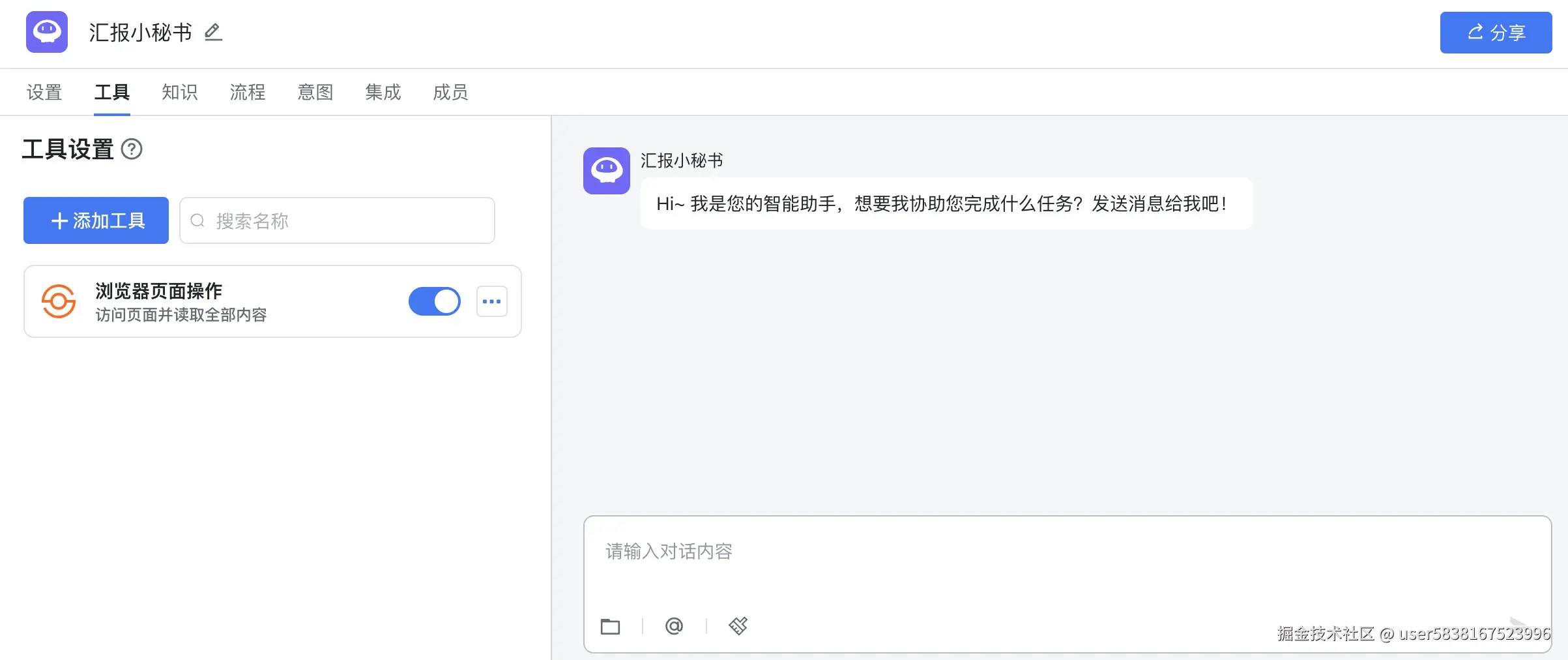1568x660 pixels.
Task: Open the 工具设置 help question mark
Action: pos(132,150)
